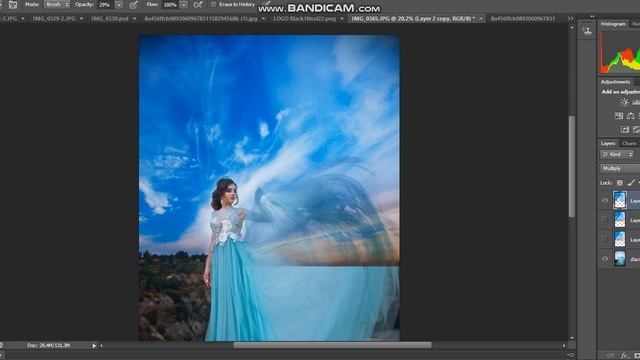Close the IMG_0330.psd tab
Image resolution: width=640 pixels, height=360 pixels.
click(x=134, y=19)
